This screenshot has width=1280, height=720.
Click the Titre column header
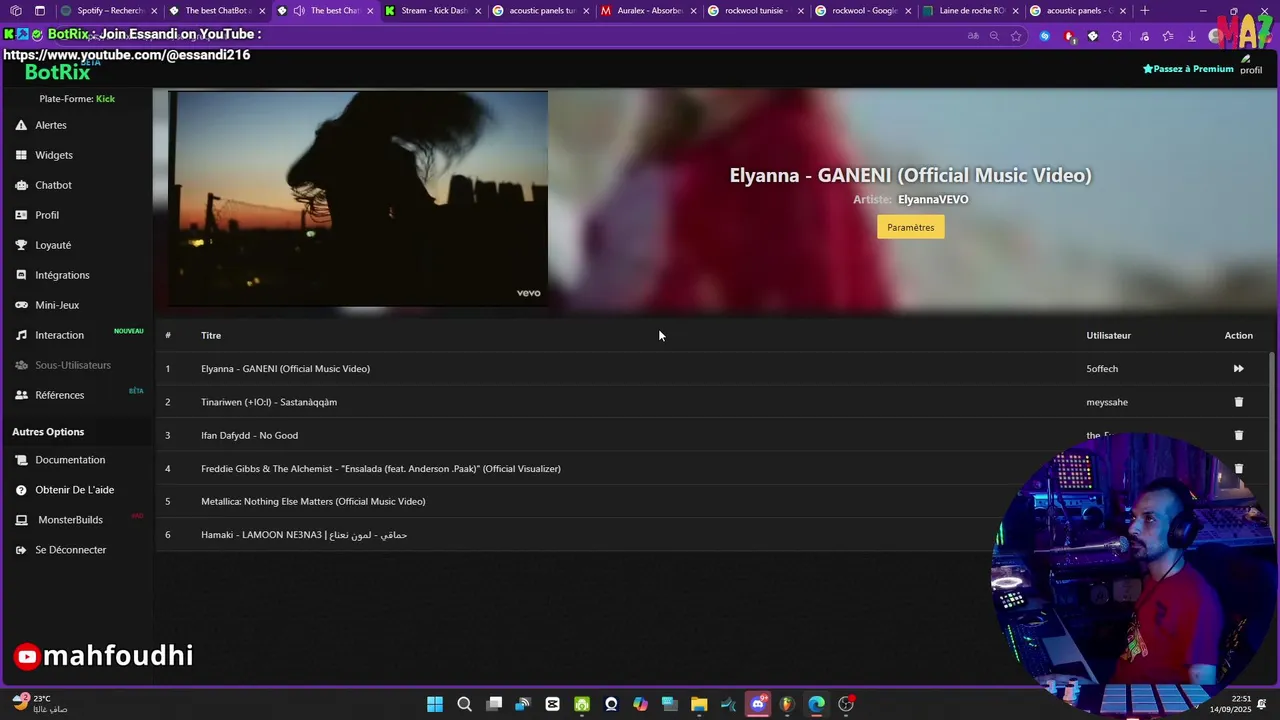click(x=211, y=335)
